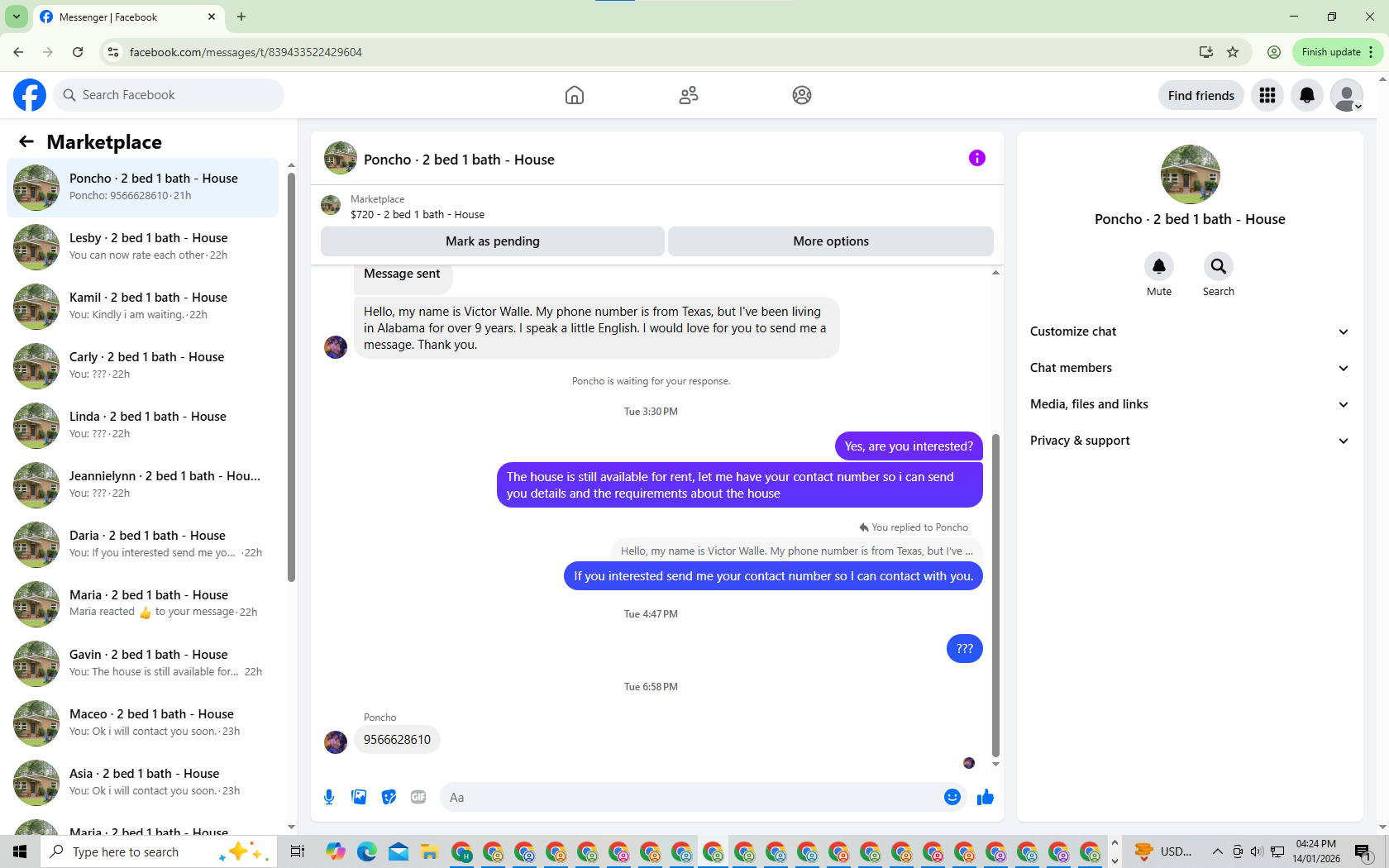
Task: Open the Groups icon in top navigation
Action: [802, 95]
